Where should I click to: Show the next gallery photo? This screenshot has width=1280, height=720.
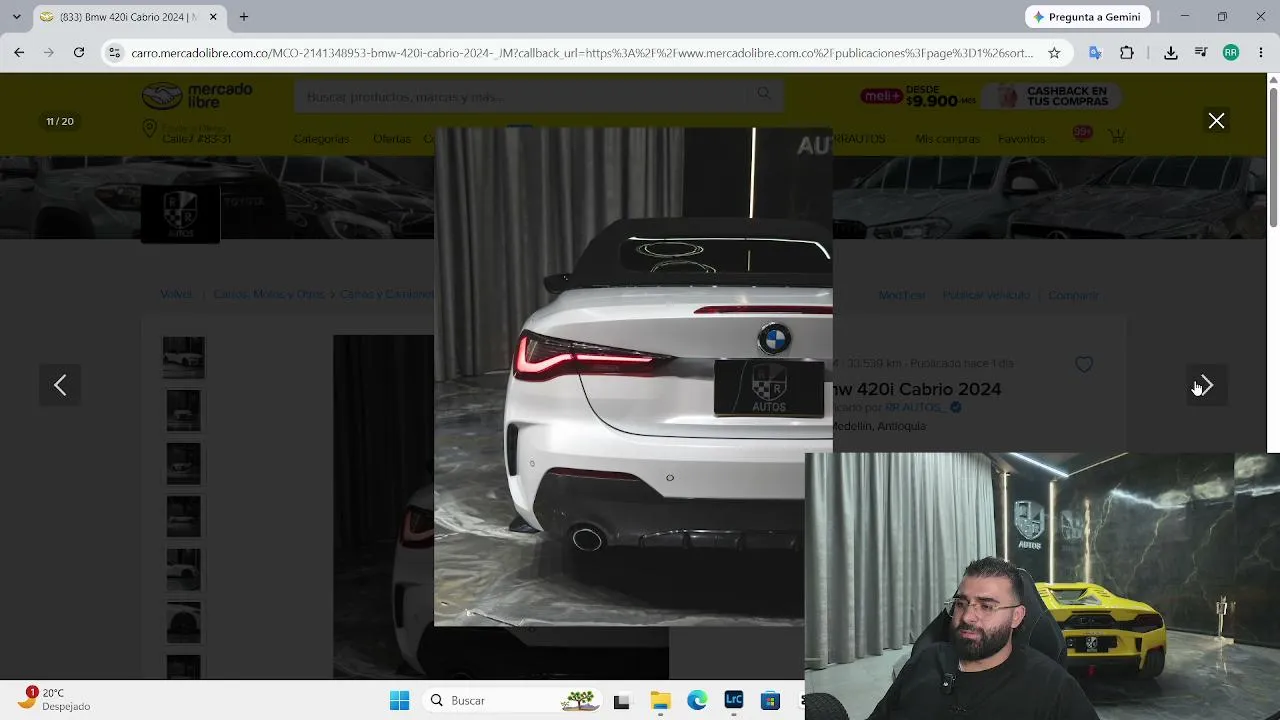(1205, 385)
